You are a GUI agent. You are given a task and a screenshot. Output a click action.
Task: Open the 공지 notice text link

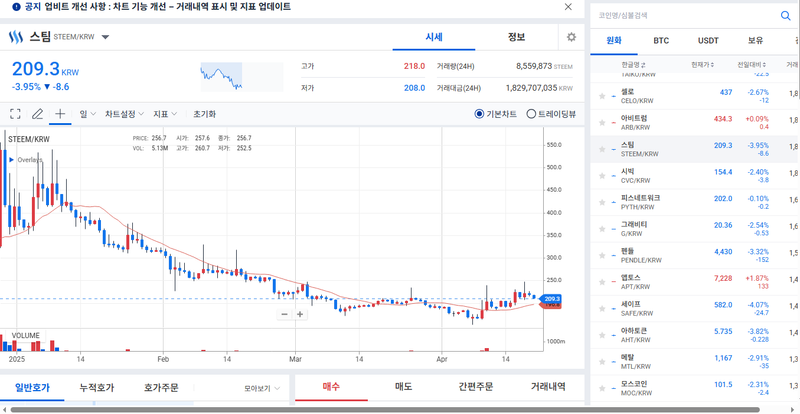(x=158, y=7)
